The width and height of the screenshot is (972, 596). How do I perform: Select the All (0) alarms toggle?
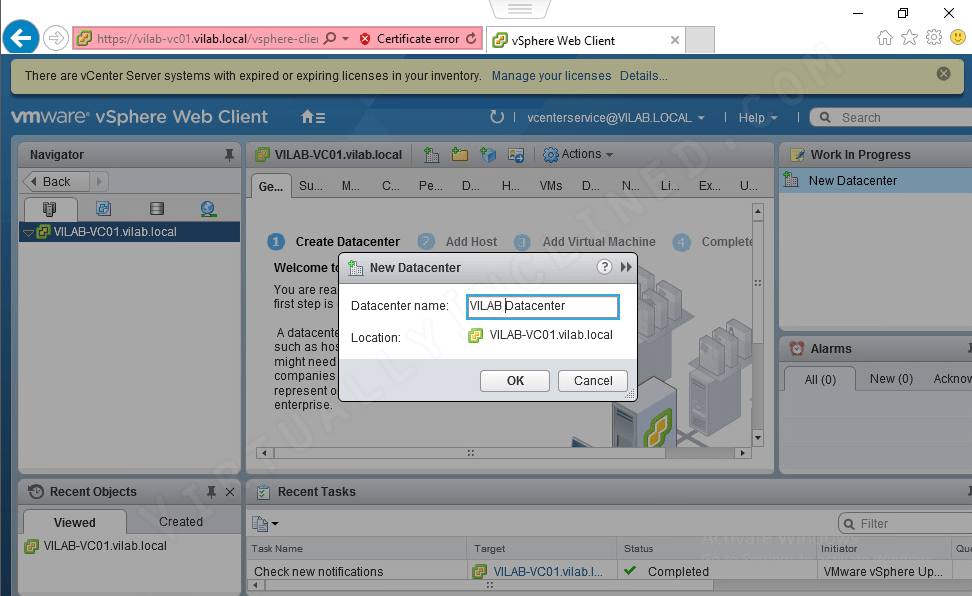(820, 379)
